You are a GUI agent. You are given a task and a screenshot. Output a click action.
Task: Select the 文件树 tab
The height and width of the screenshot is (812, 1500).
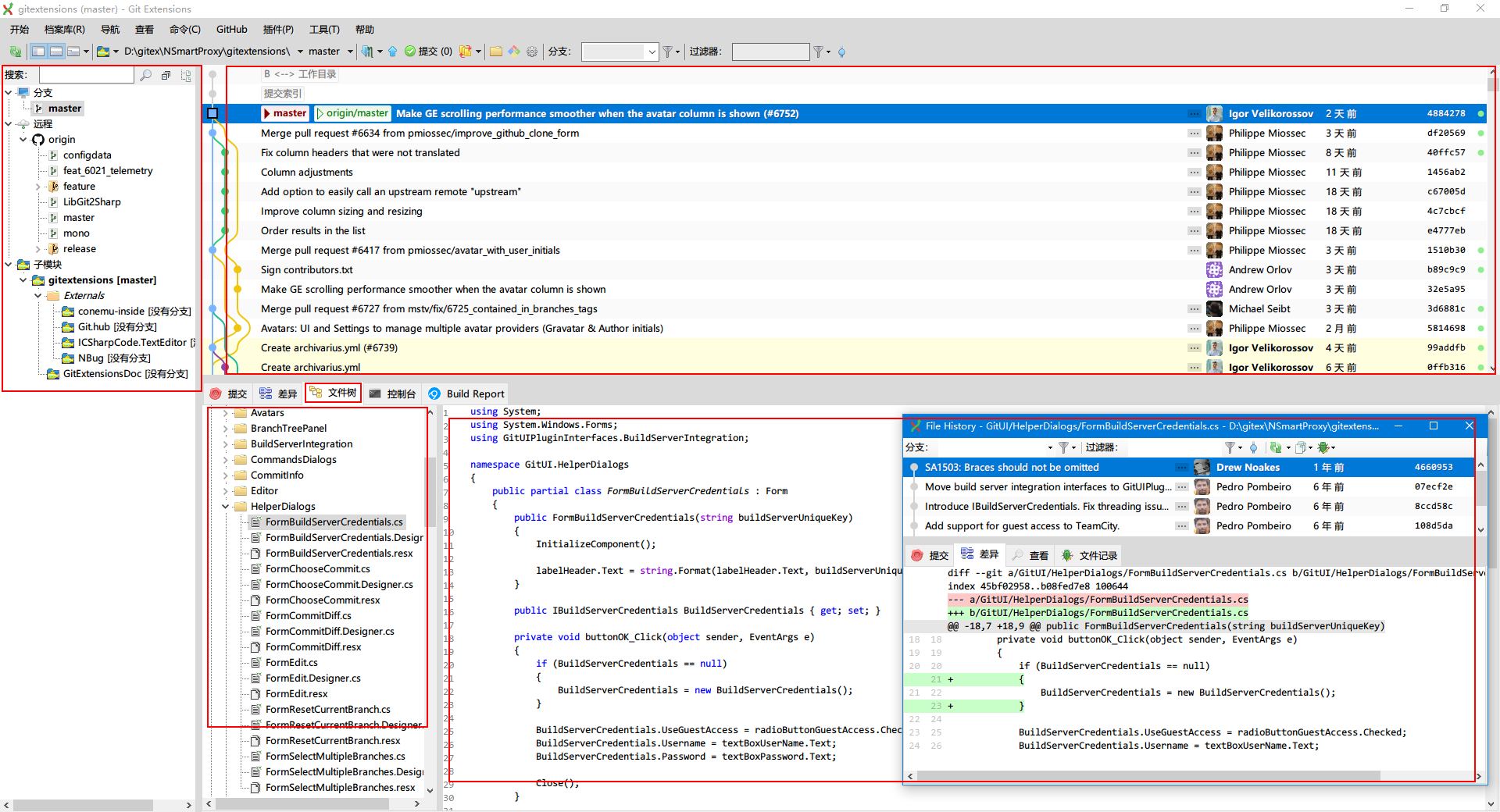[333, 393]
